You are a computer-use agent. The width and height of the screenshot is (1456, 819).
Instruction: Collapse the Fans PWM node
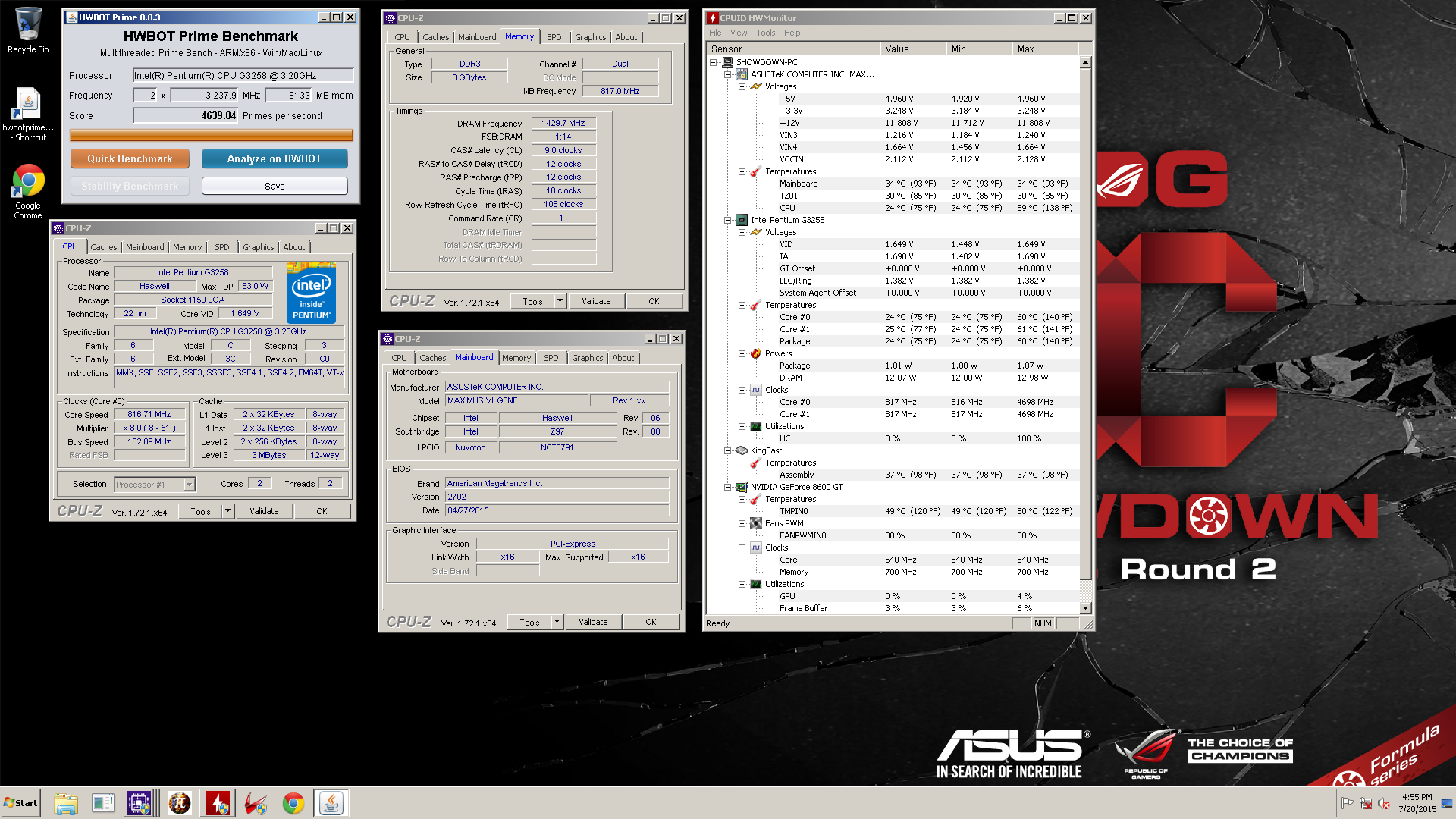pos(742,523)
